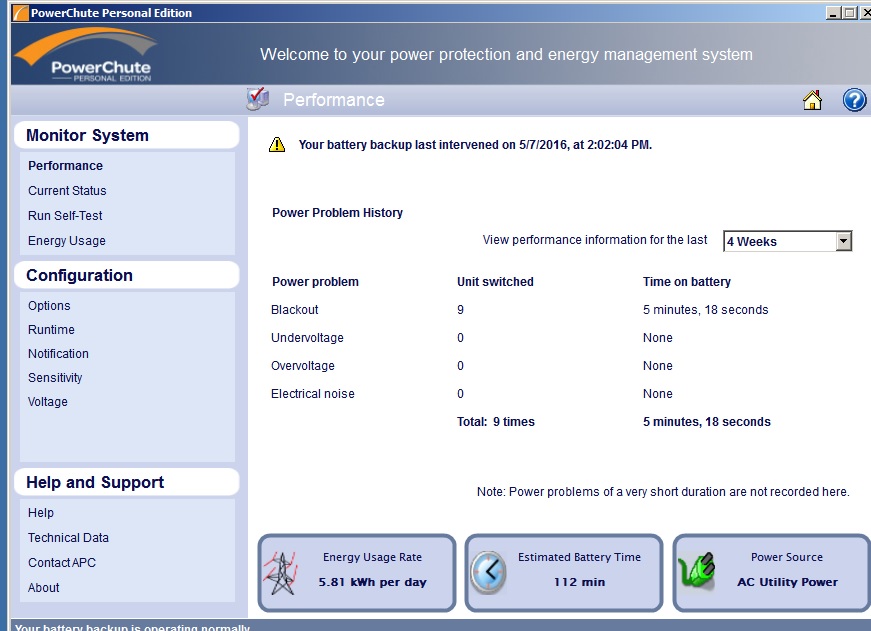
Task: Open Energy Usage page
Action: (67, 241)
